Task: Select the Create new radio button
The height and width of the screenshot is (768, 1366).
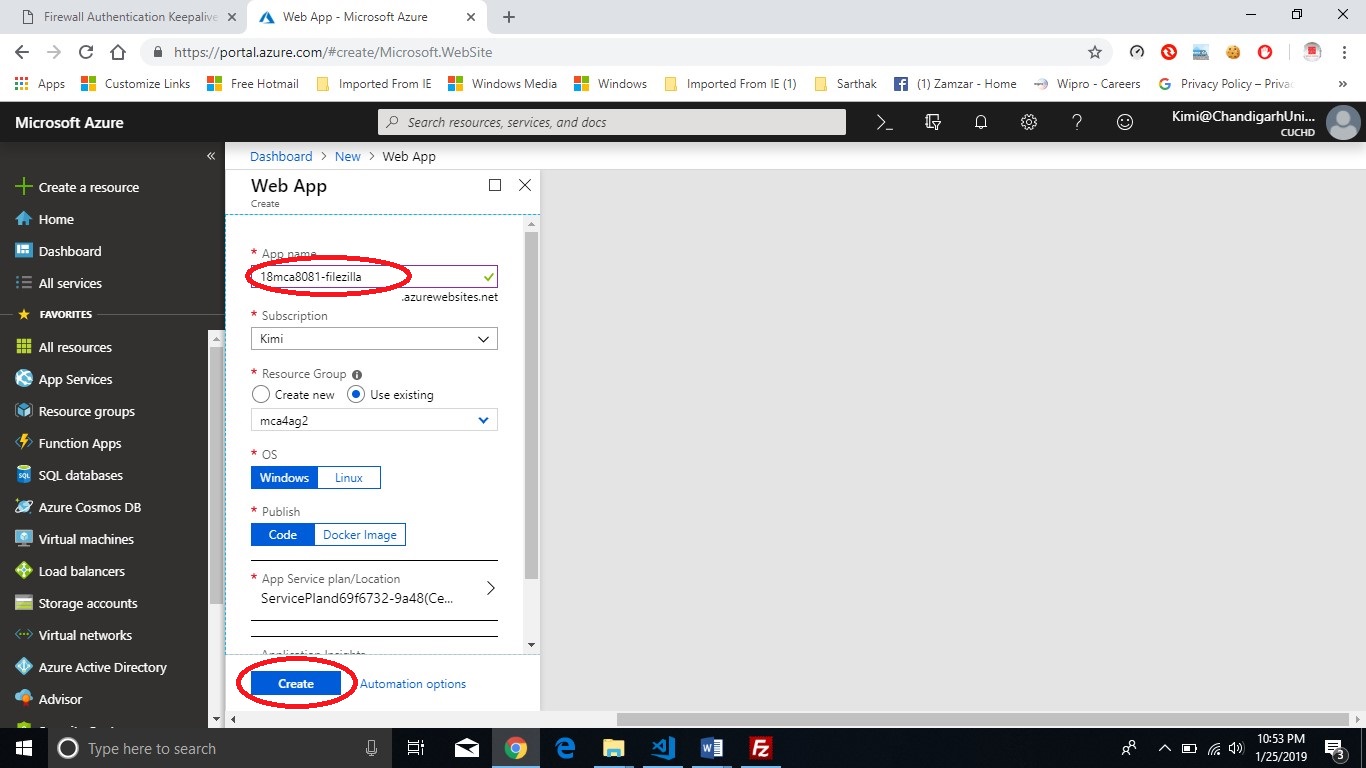Action: (261, 395)
